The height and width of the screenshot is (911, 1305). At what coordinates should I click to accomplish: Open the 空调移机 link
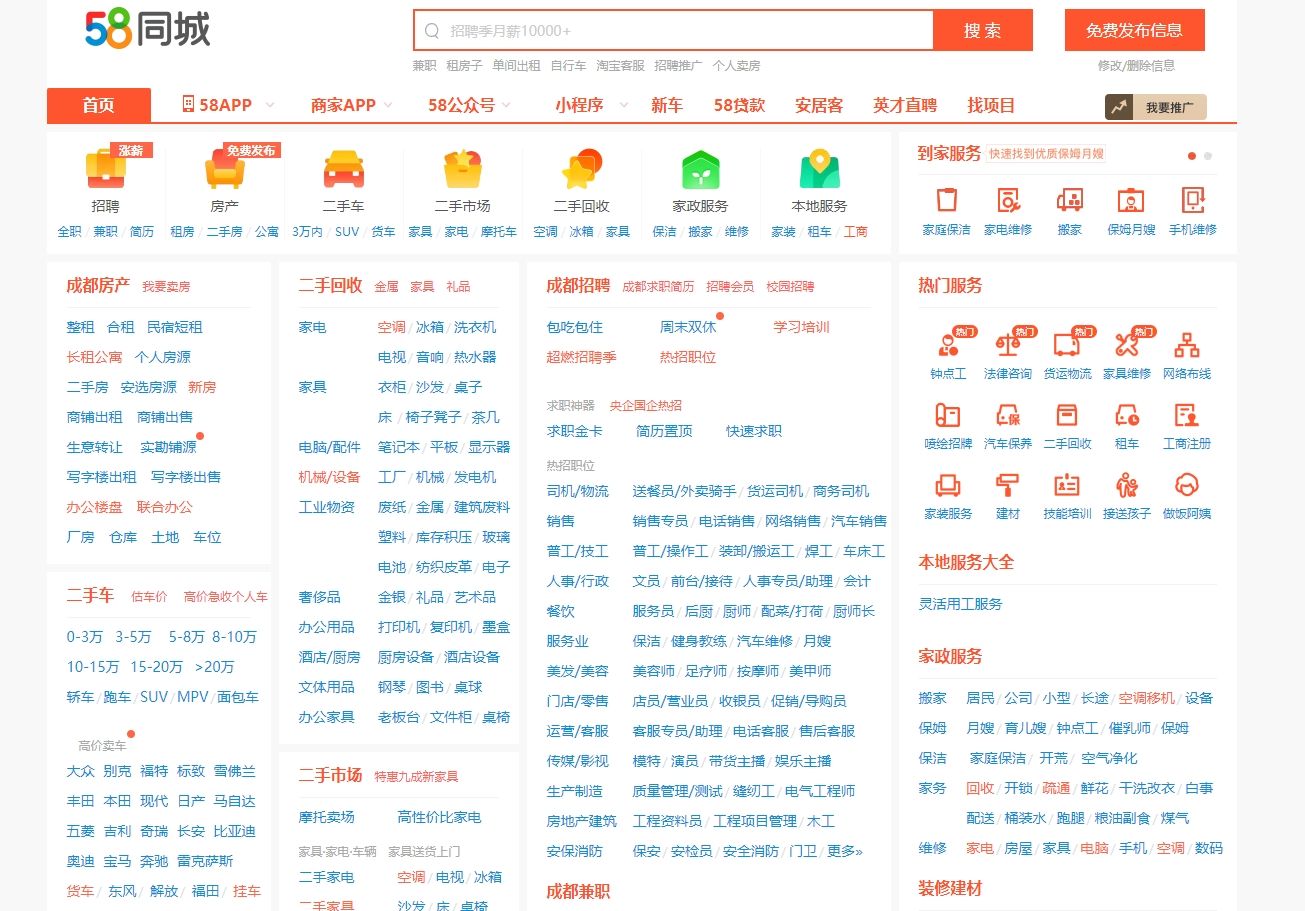[x=1147, y=698]
